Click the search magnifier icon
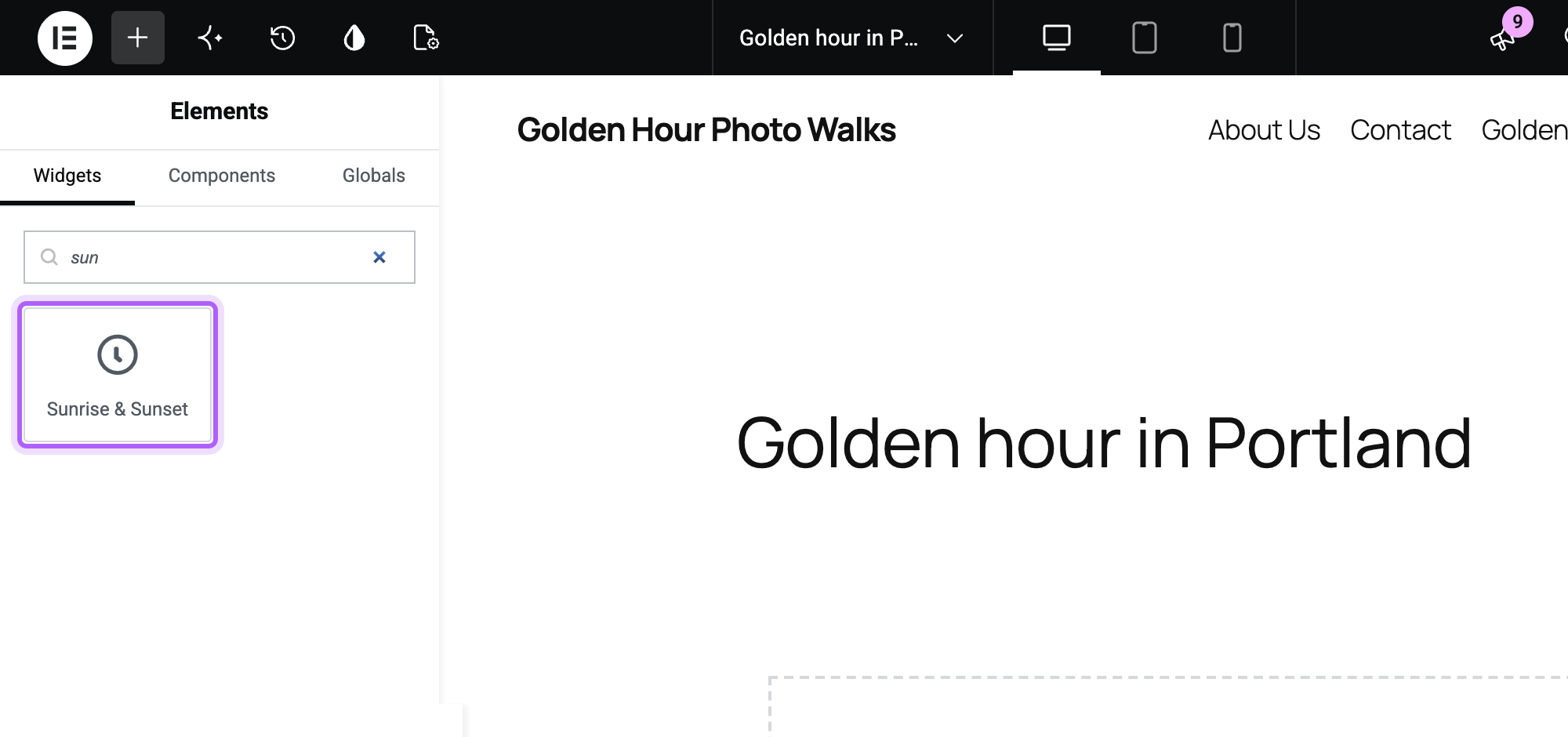The height and width of the screenshot is (737, 1568). [49, 257]
